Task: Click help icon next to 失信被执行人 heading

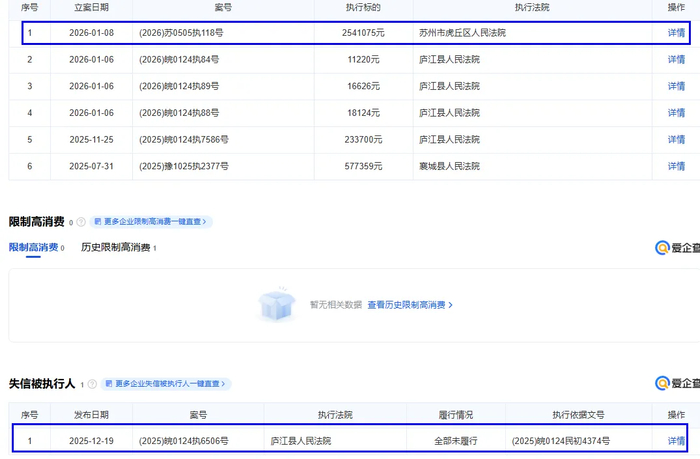Action: 92,384
